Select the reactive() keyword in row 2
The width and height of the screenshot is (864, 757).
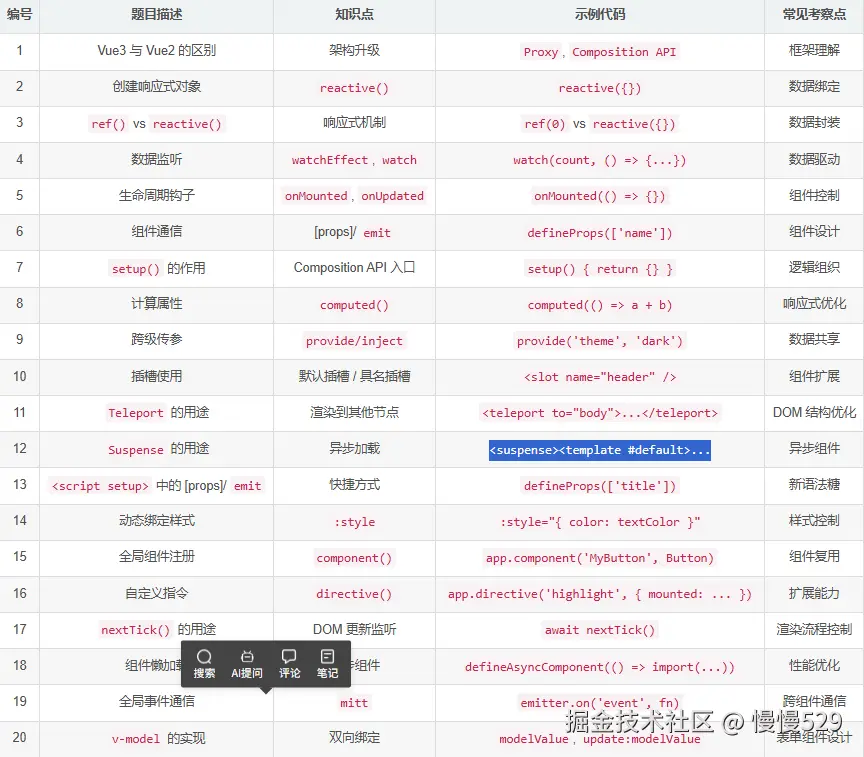(x=353, y=87)
